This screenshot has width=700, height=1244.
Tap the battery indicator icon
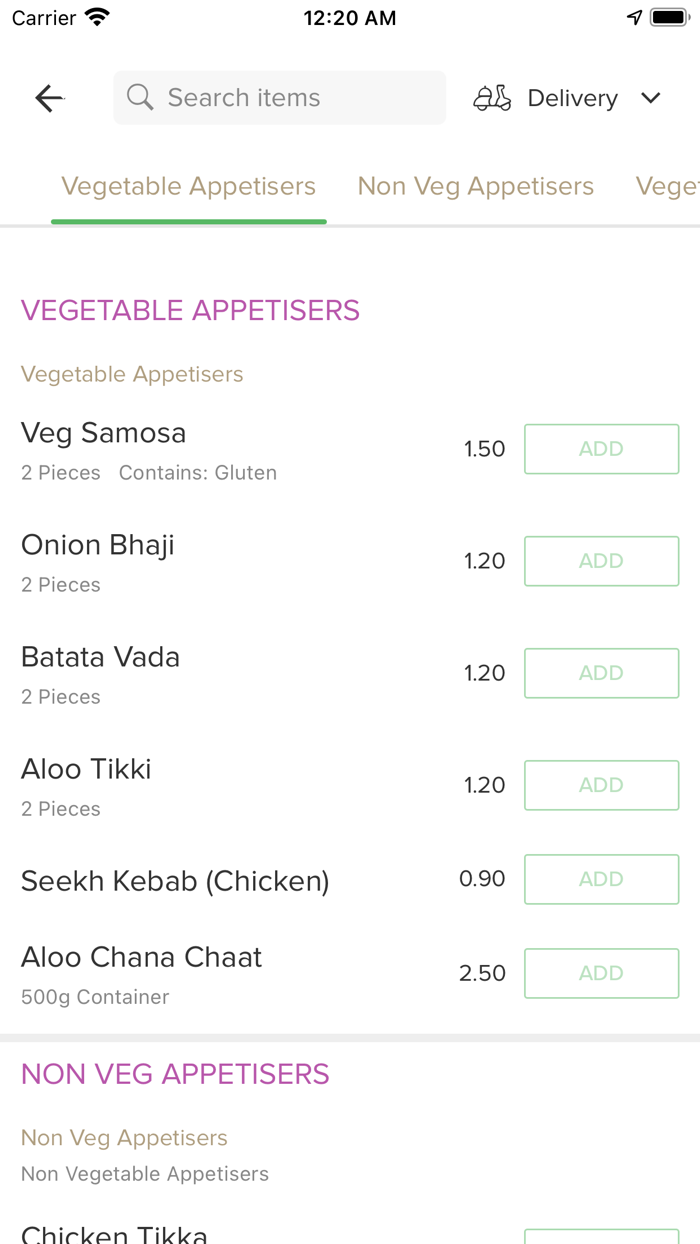669,18
